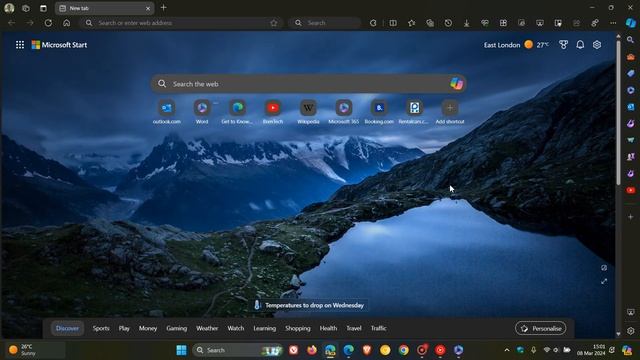This screenshot has width=640, height=360.
Task: Open sidebar settings gear at bottom
Action: pyautogui.click(x=631, y=331)
